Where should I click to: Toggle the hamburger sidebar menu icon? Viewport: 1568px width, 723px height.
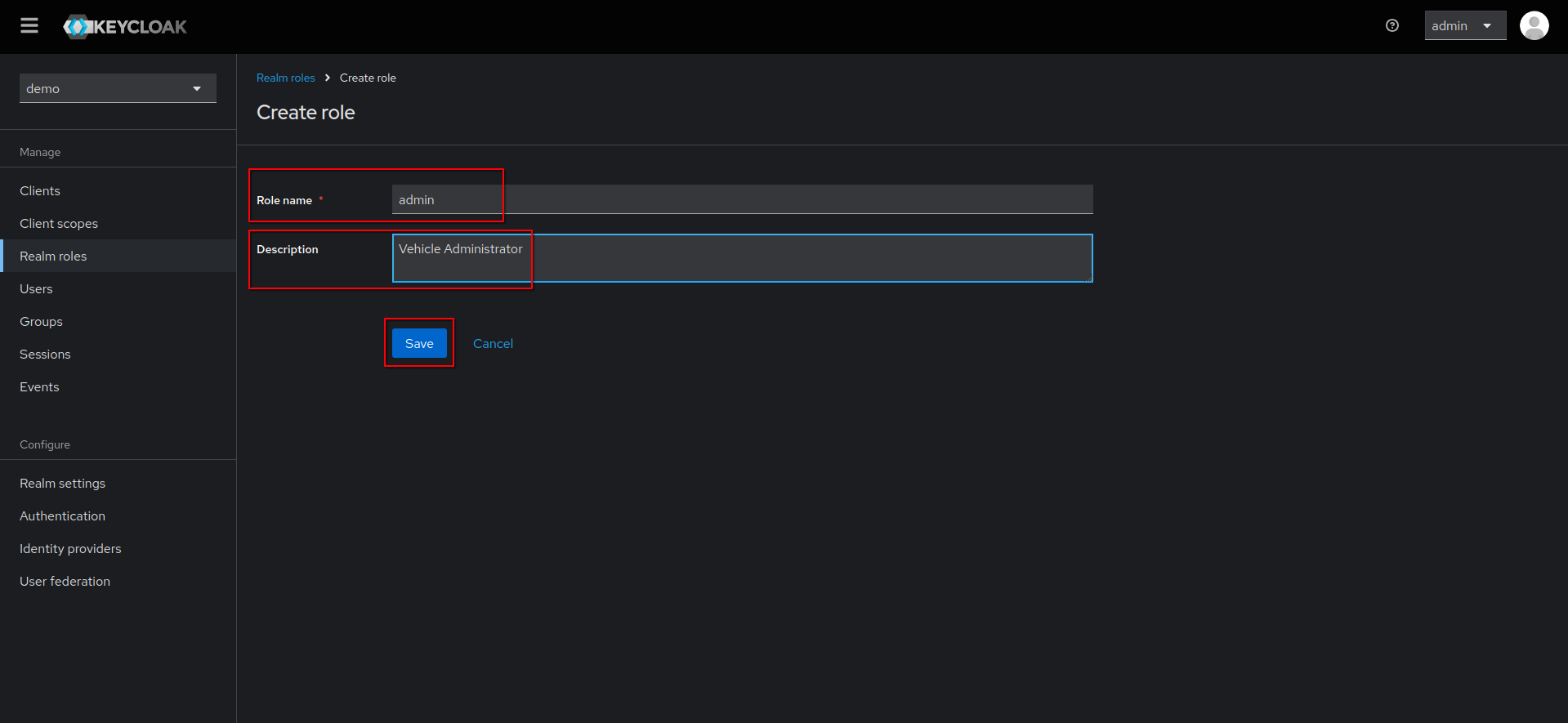point(29,26)
